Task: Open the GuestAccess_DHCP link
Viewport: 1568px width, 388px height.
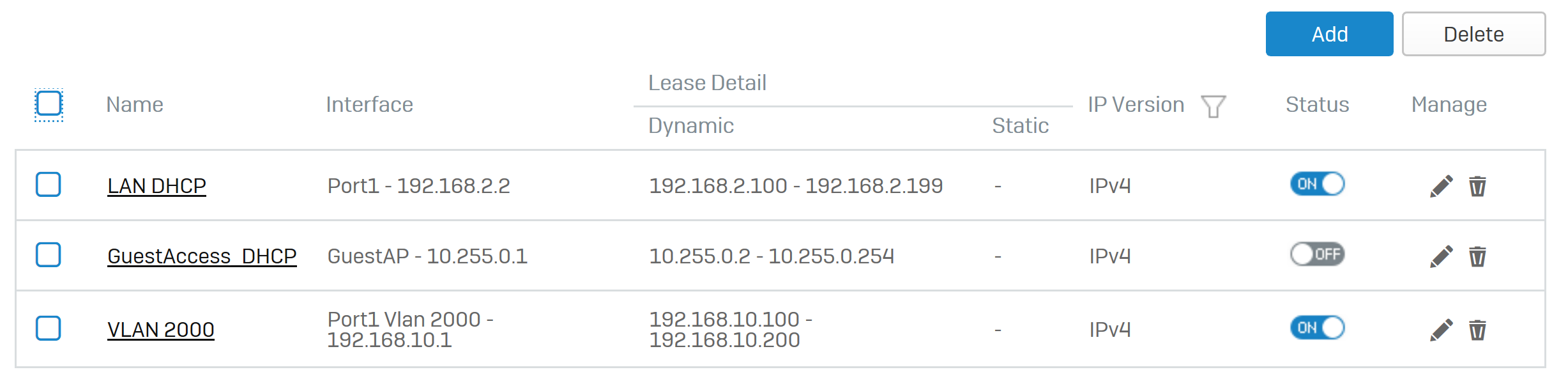Action: pos(202,256)
